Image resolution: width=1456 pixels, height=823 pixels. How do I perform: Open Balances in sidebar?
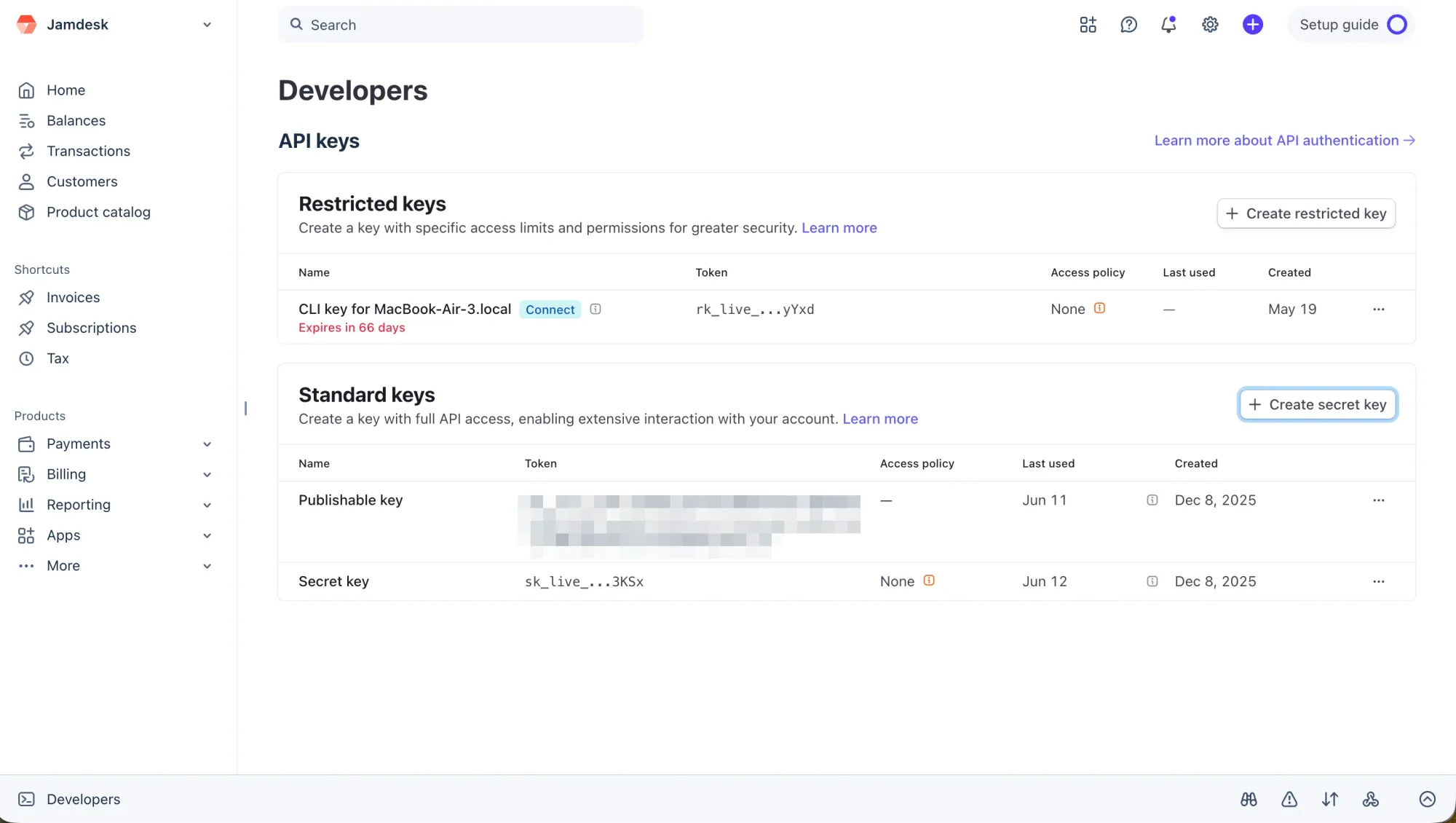point(76,121)
